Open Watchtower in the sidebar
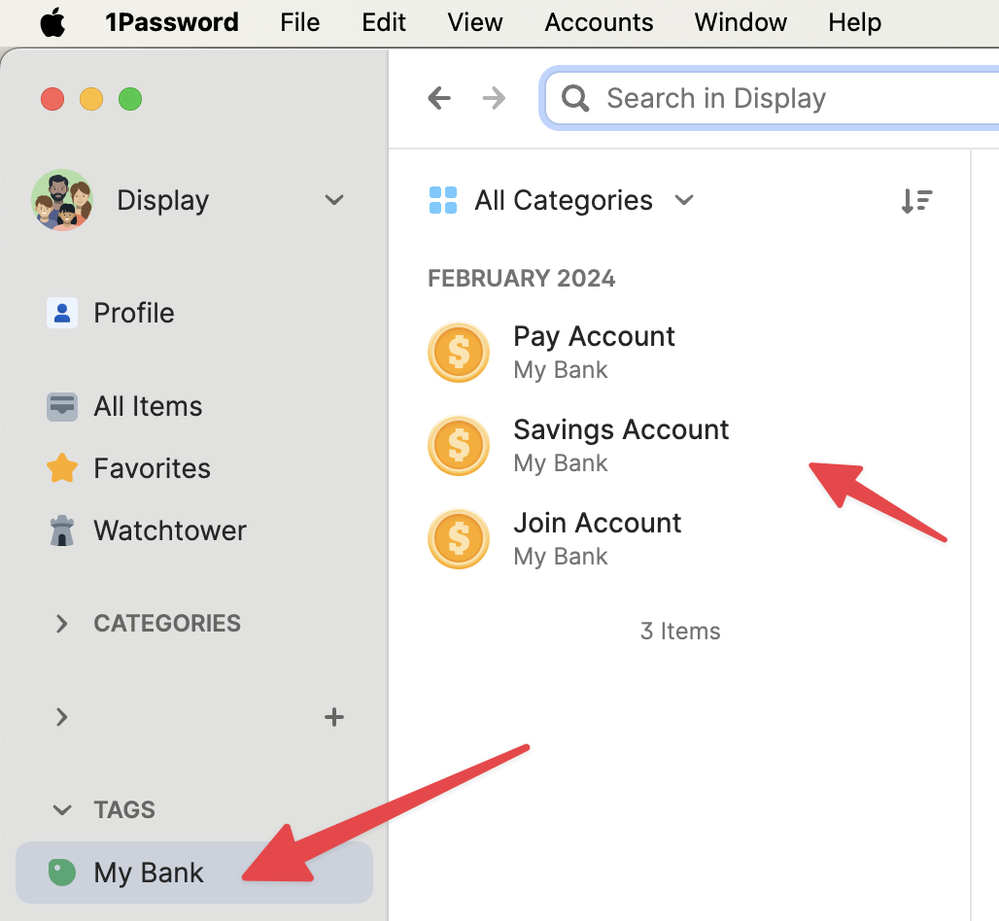Screen dimensions: 999x921 (x=194, y=531)
